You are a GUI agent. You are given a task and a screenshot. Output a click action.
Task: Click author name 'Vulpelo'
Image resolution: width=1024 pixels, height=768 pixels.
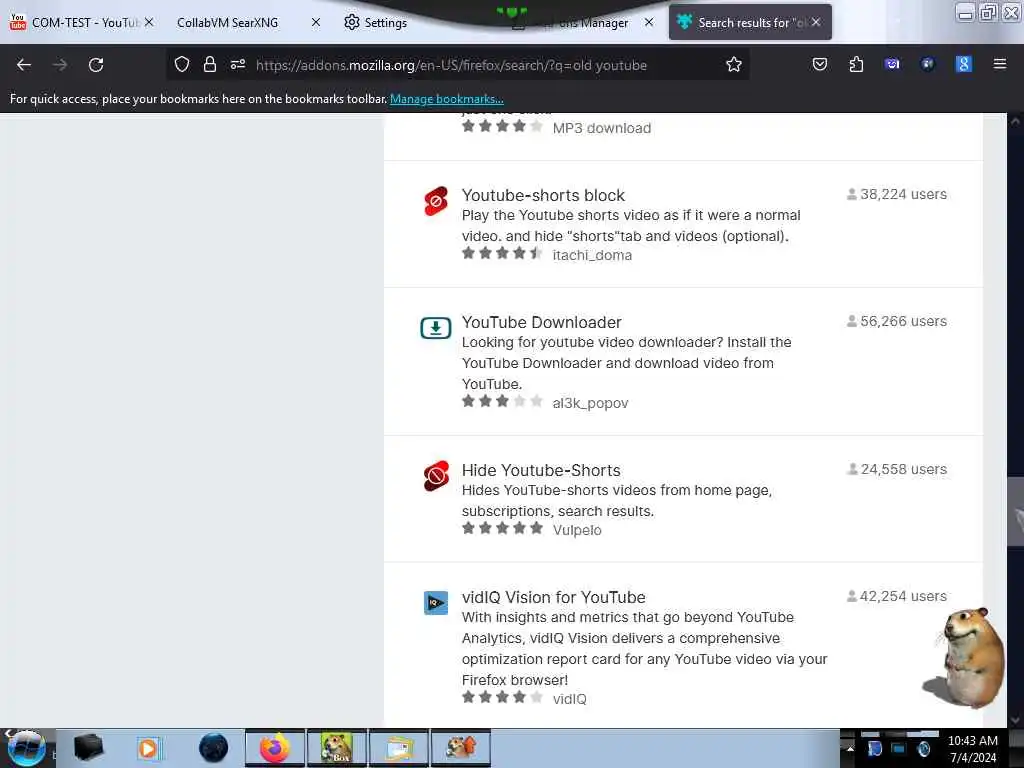(577, 530)
